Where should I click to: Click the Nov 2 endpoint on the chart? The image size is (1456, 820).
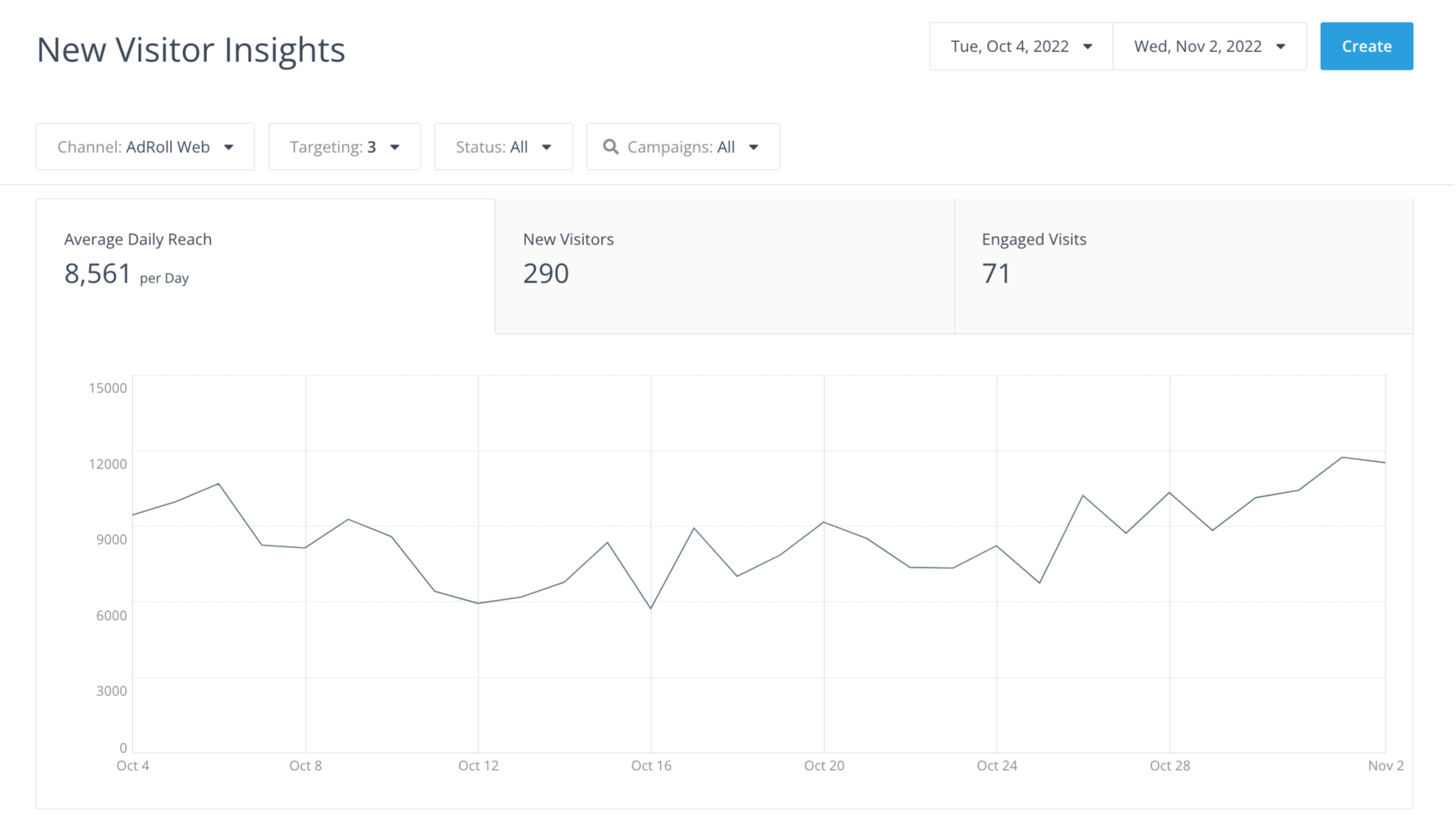tap(1385, 463)
